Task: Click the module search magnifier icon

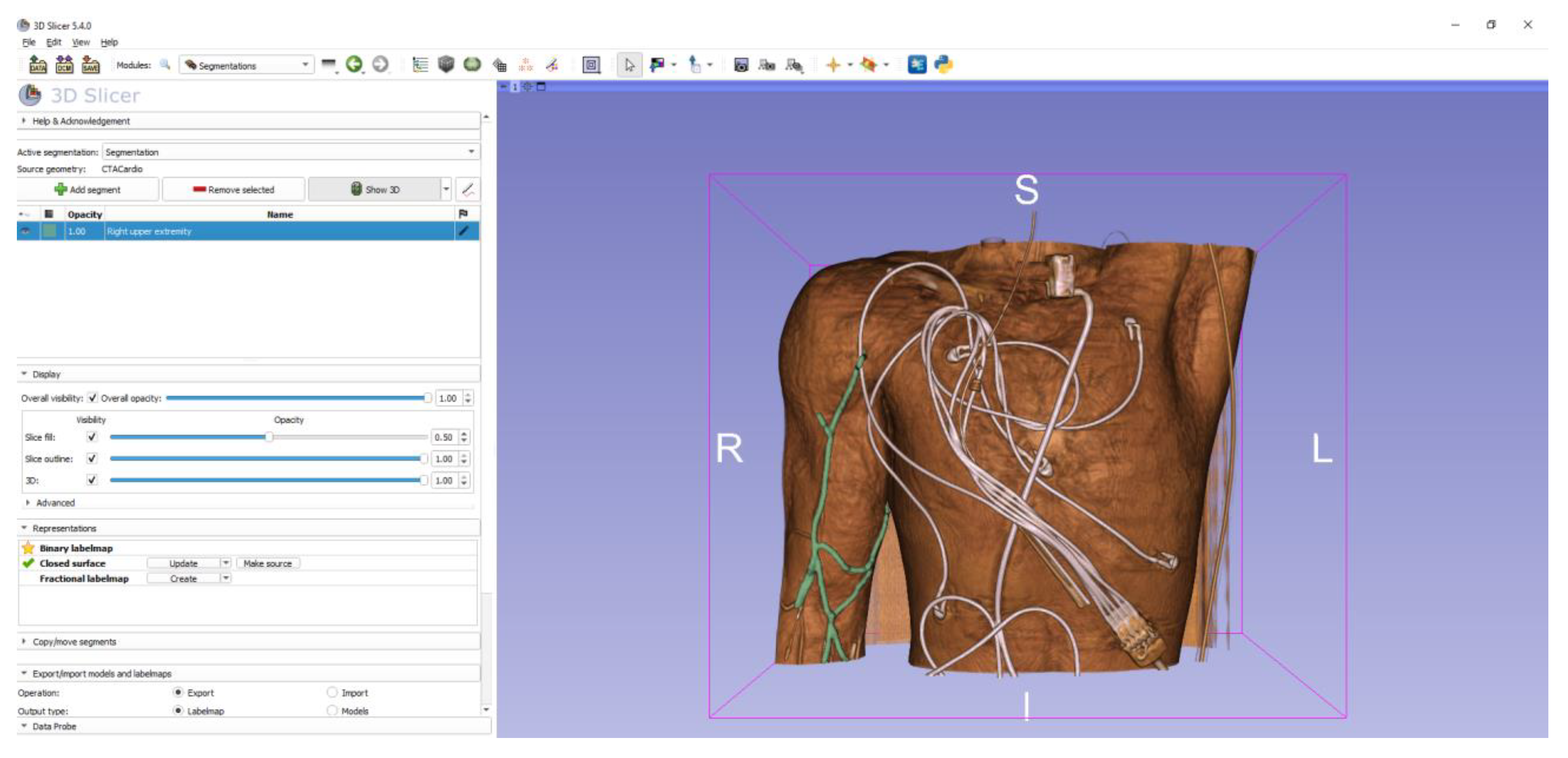Action: 165,64
